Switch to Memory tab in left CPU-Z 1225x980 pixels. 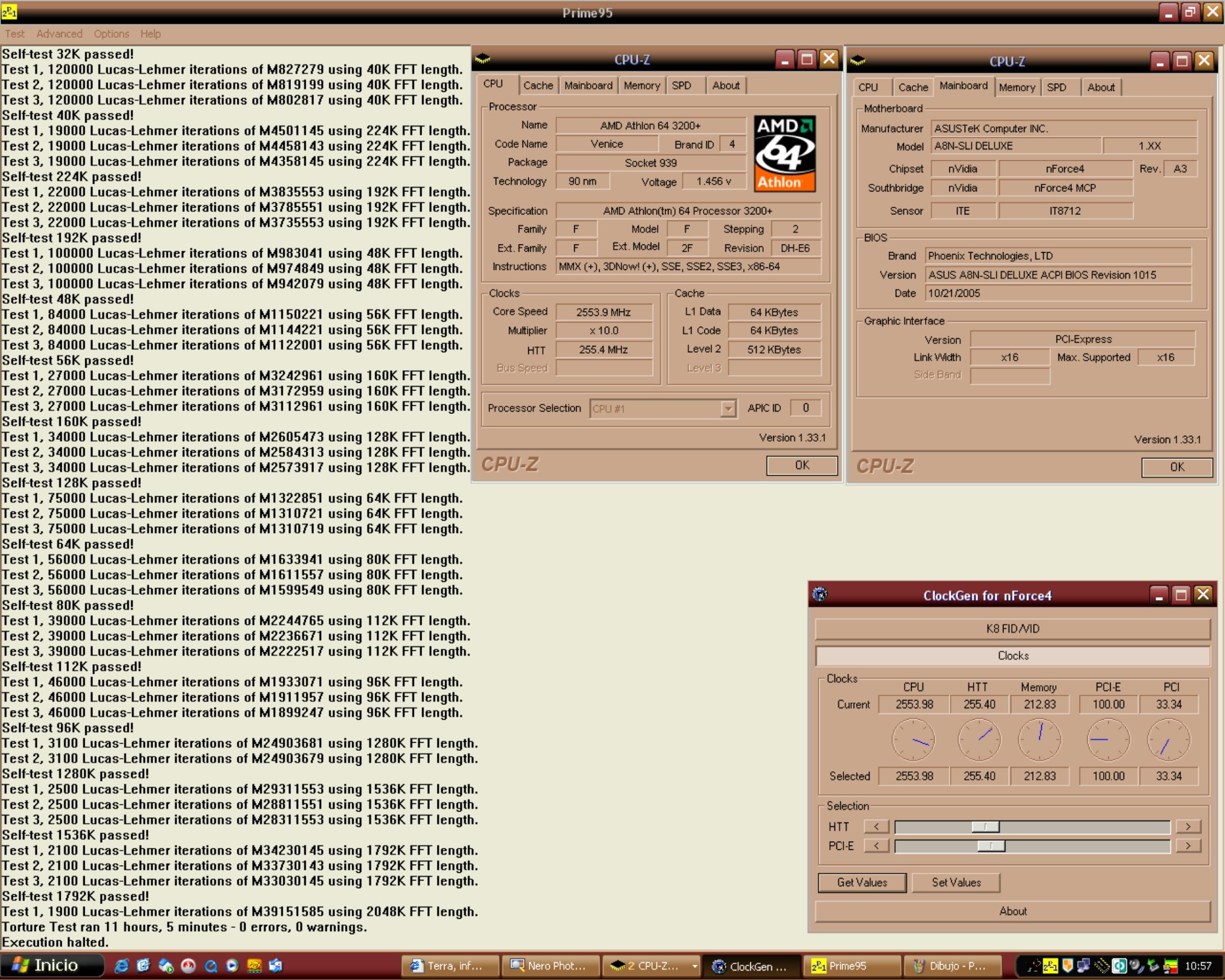(x=642, y=86)
